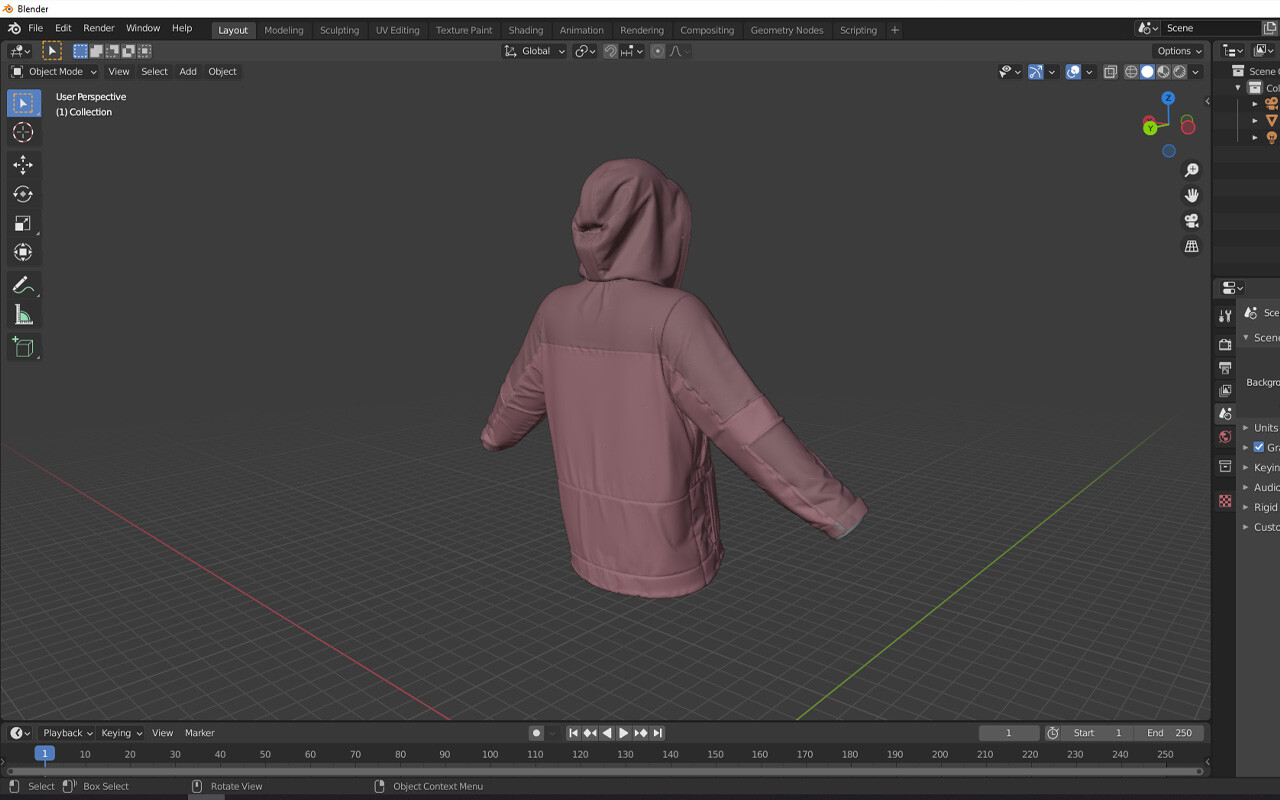Enable the Gravity checkbox in Scene properties
This screenshot has height=800, width=1280.
(1258, 447)
